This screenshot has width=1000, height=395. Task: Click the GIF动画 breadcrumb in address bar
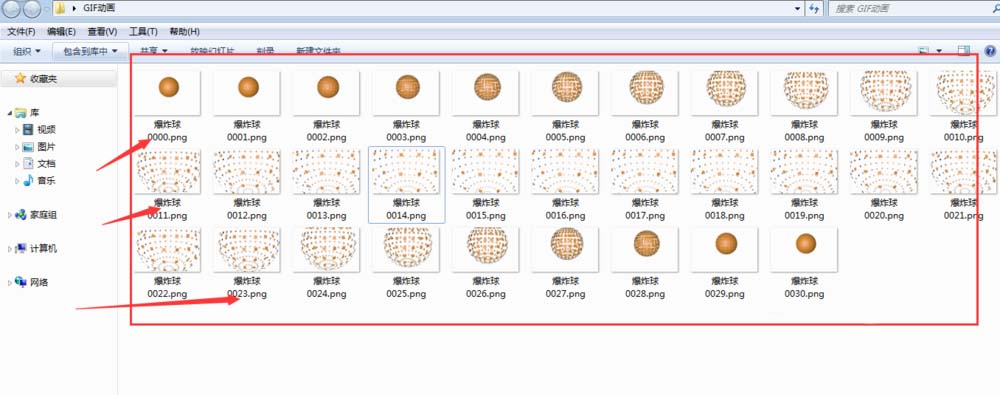point(99,8)
